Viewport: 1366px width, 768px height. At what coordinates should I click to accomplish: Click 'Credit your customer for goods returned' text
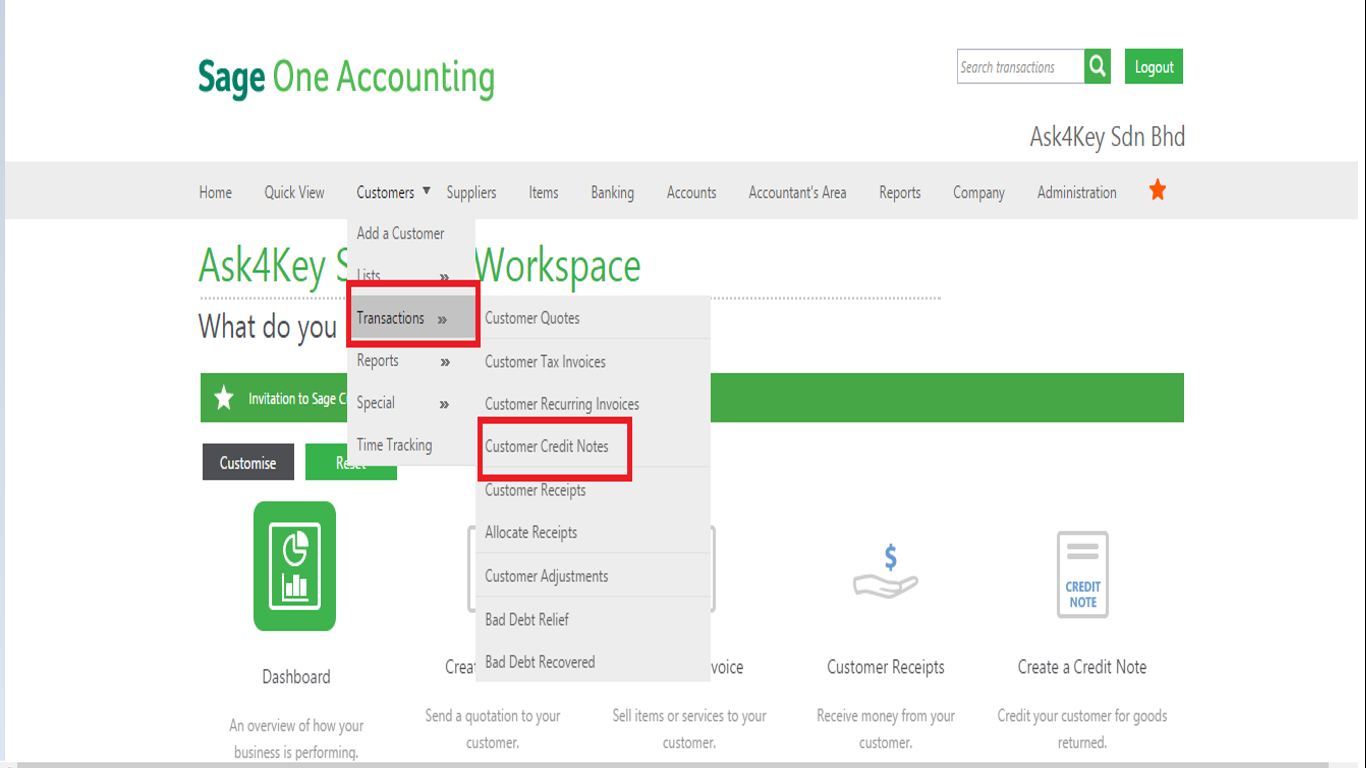(1082, 729)
